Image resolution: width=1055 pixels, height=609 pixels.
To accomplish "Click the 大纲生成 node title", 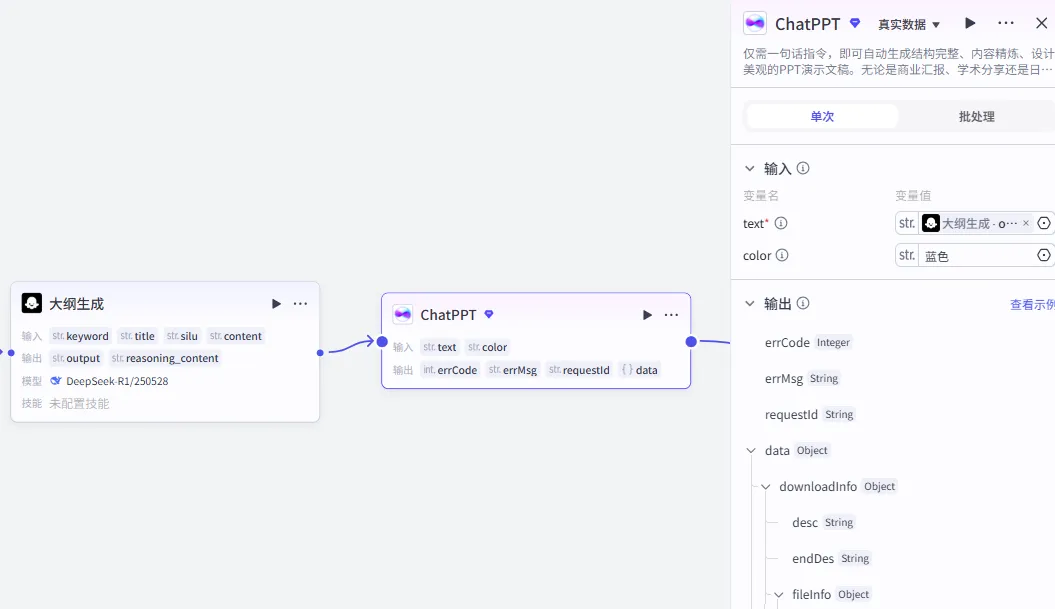I will click(x=77, y=304).
